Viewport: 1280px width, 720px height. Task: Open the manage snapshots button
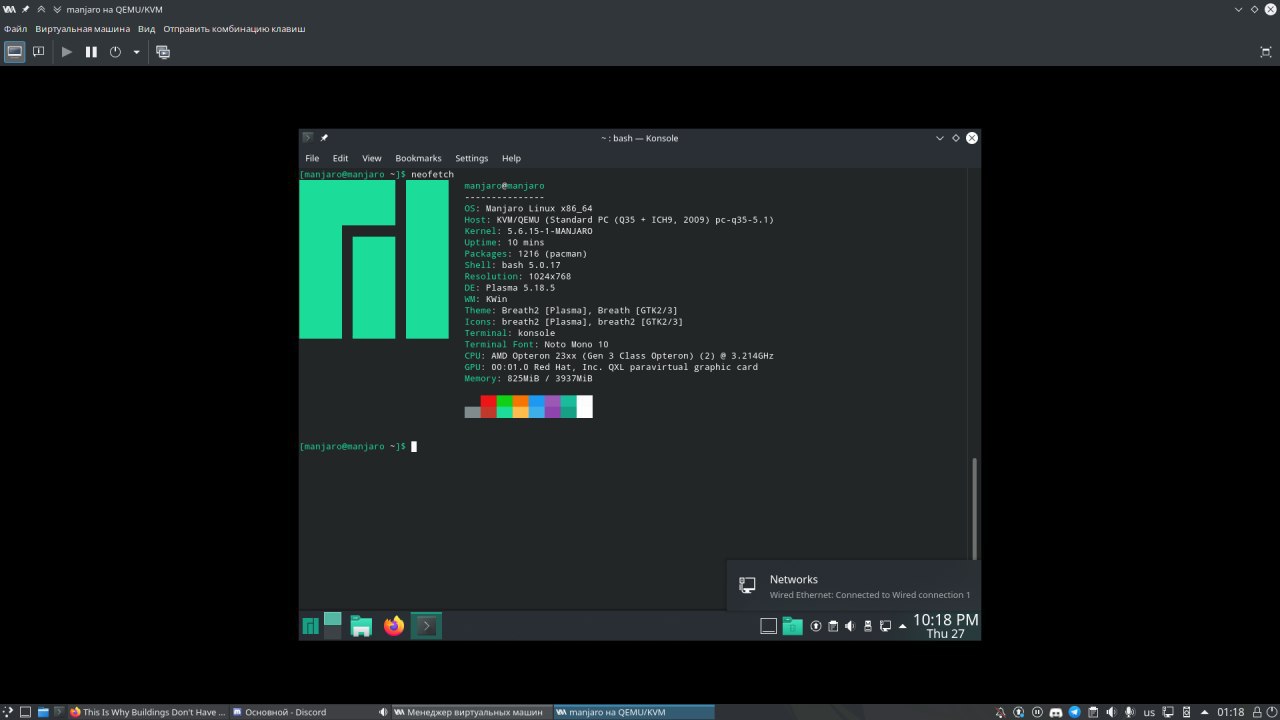(x=163, y=51)
